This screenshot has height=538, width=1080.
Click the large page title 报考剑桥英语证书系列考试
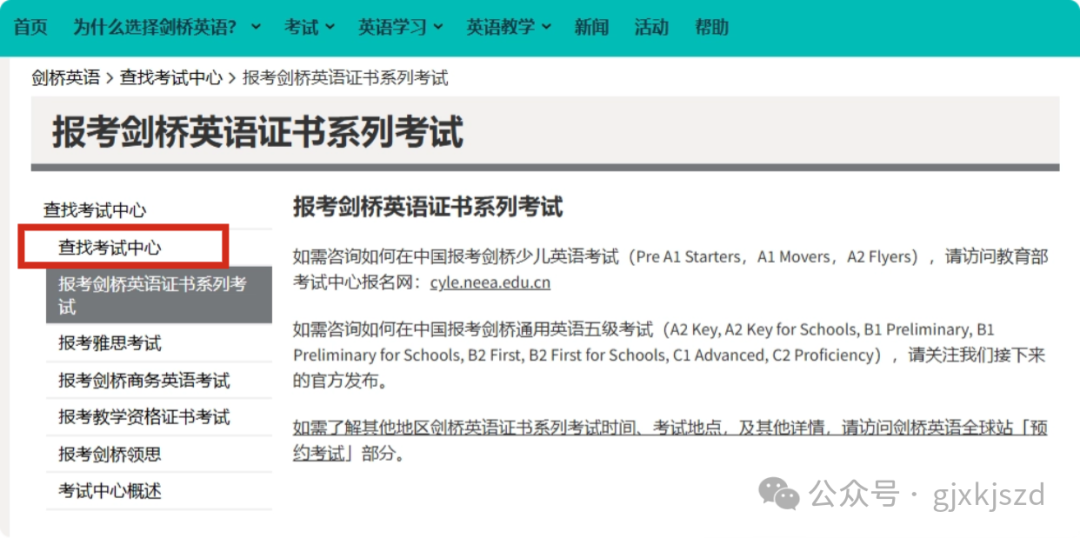click(x=258, y=132)
